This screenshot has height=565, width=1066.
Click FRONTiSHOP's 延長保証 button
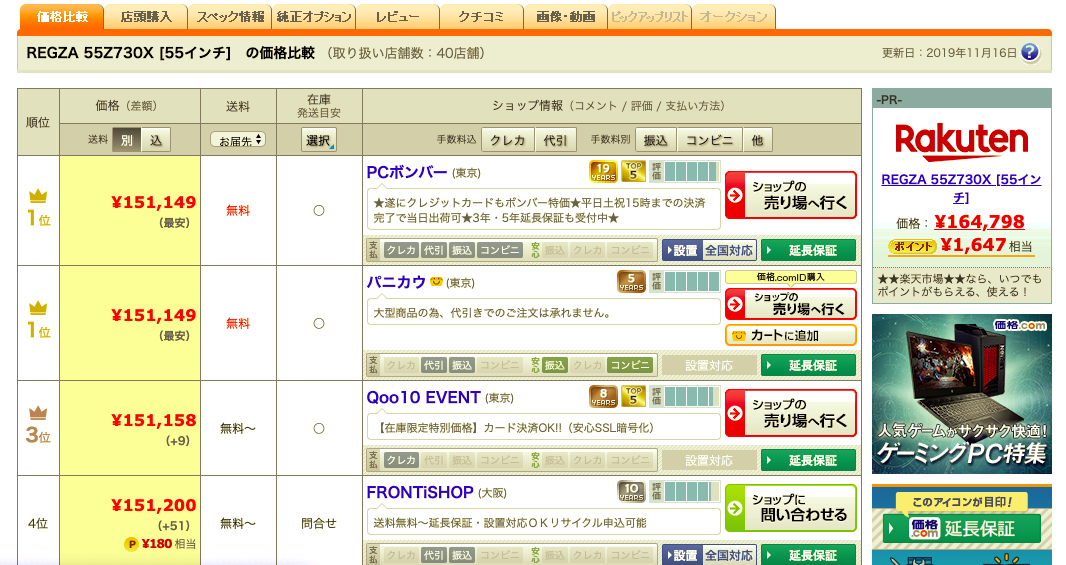pos(808,555)
